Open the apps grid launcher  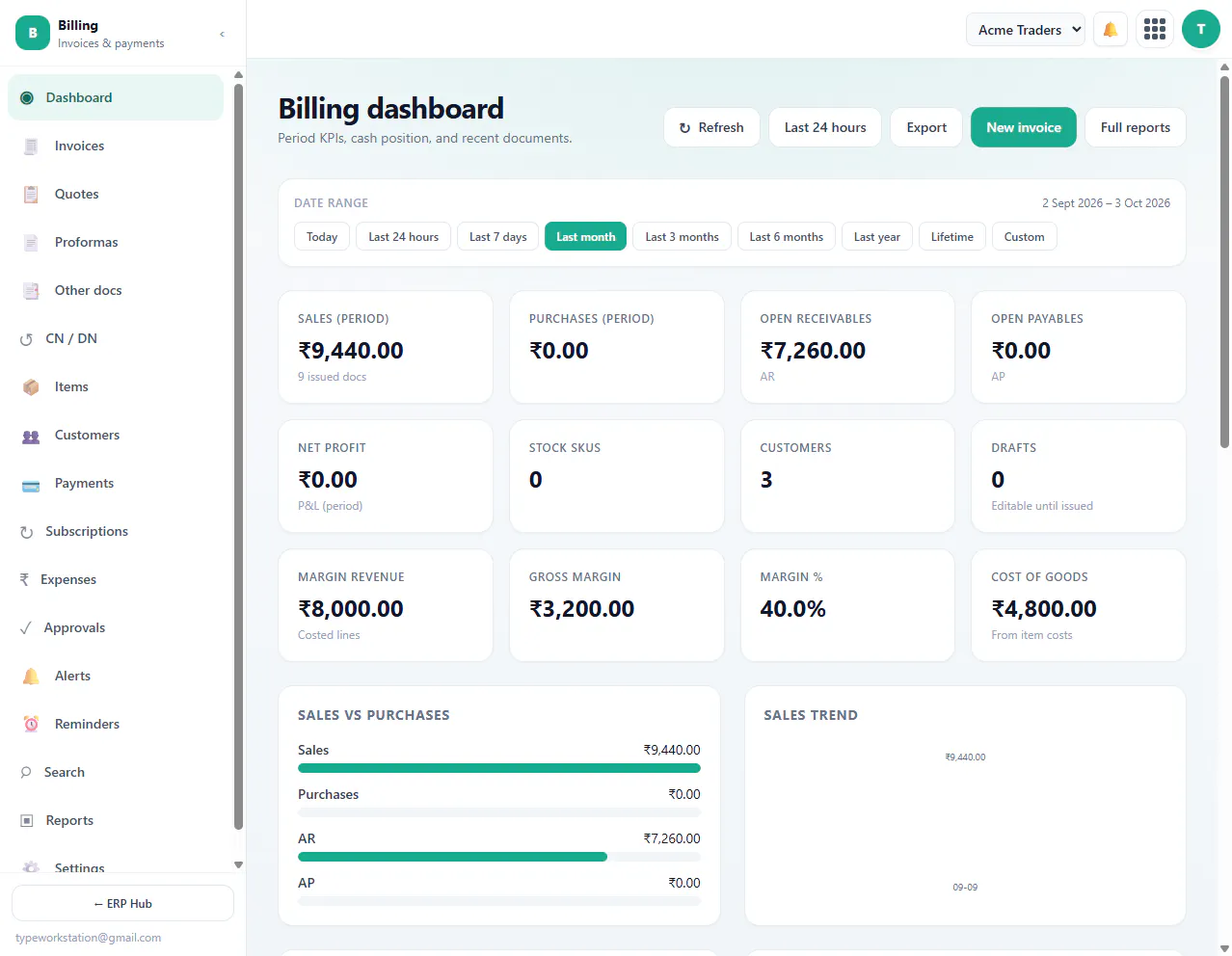[x=1155, y=30]
